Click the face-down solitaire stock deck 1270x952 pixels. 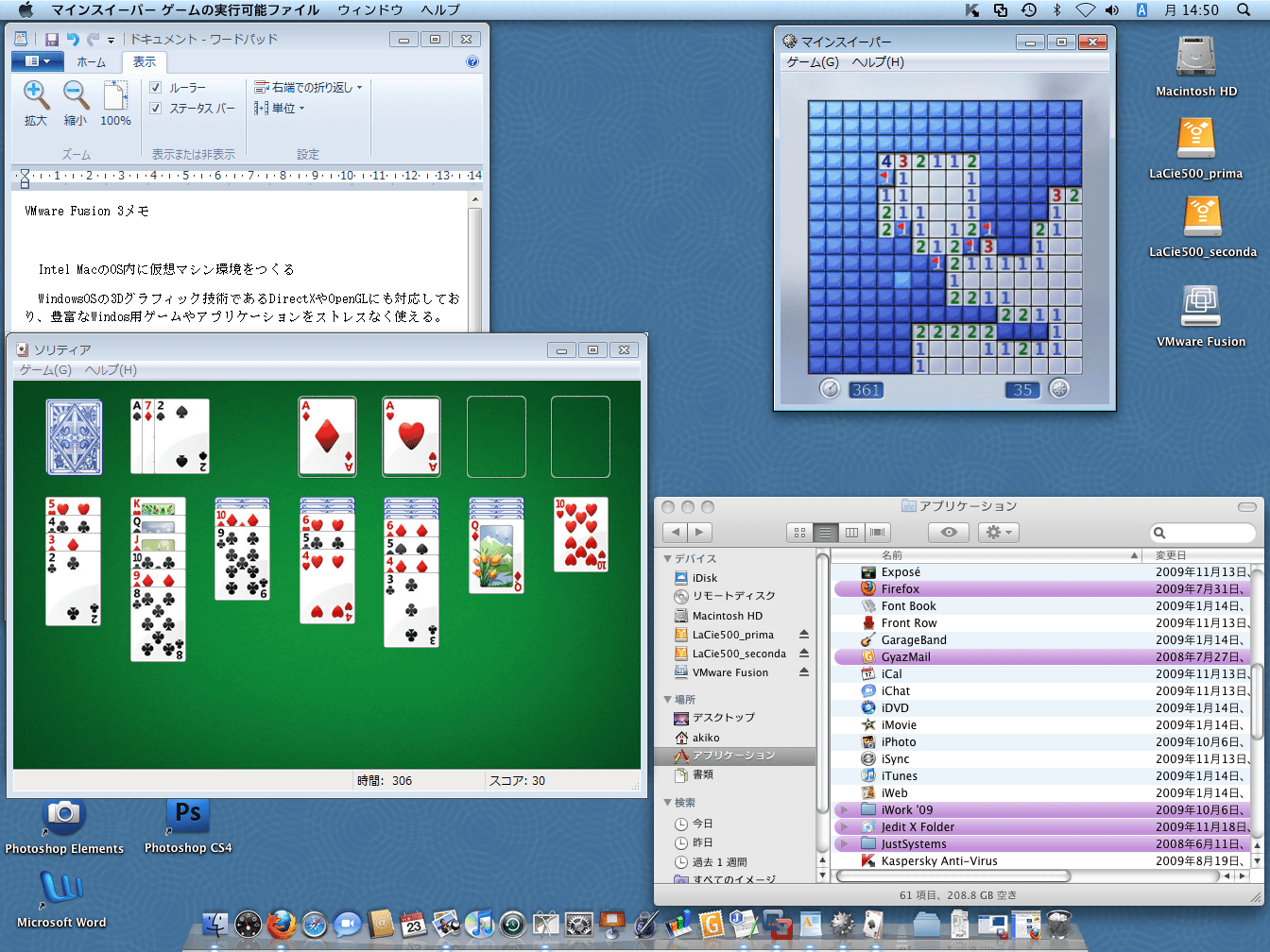75,436
